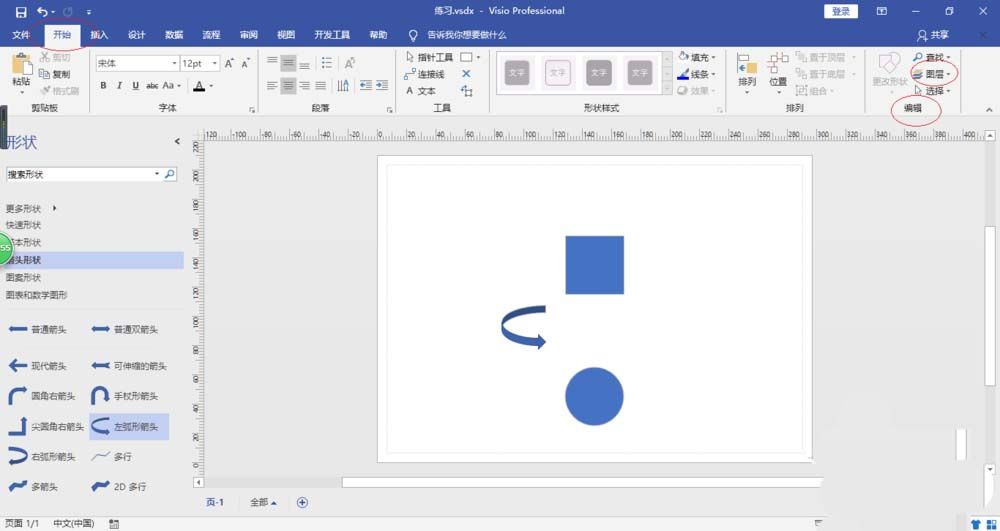Open the font color dropdown arrow

point(211,85)
